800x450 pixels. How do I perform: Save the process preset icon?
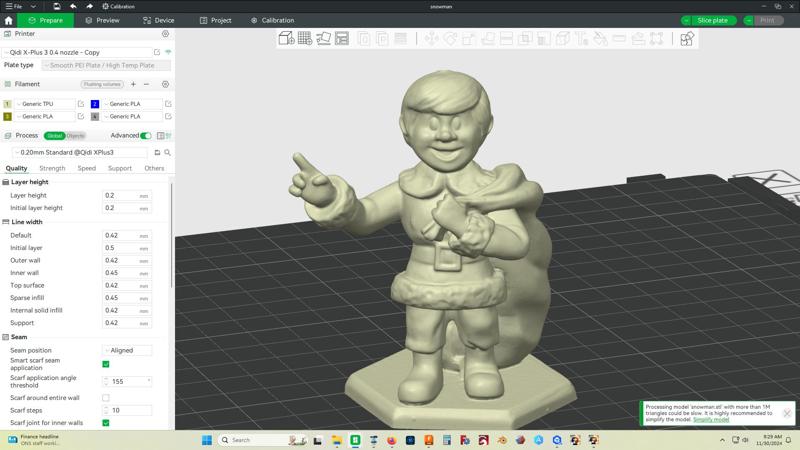(157, 153)
